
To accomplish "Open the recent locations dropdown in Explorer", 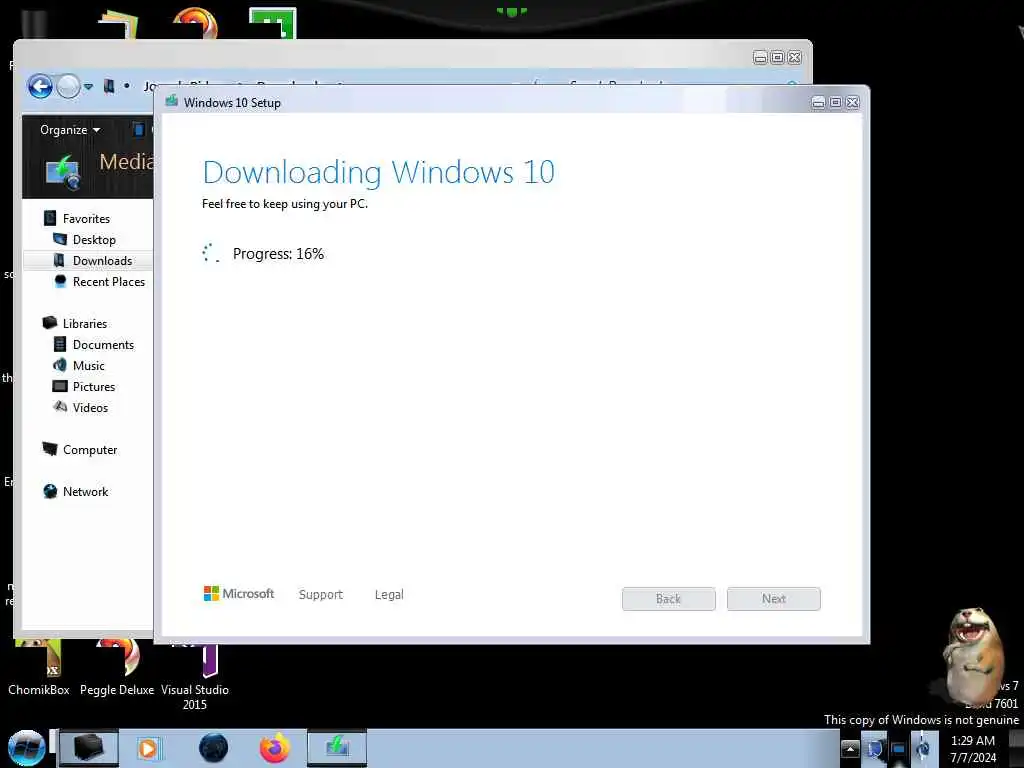I will (88, 86).
